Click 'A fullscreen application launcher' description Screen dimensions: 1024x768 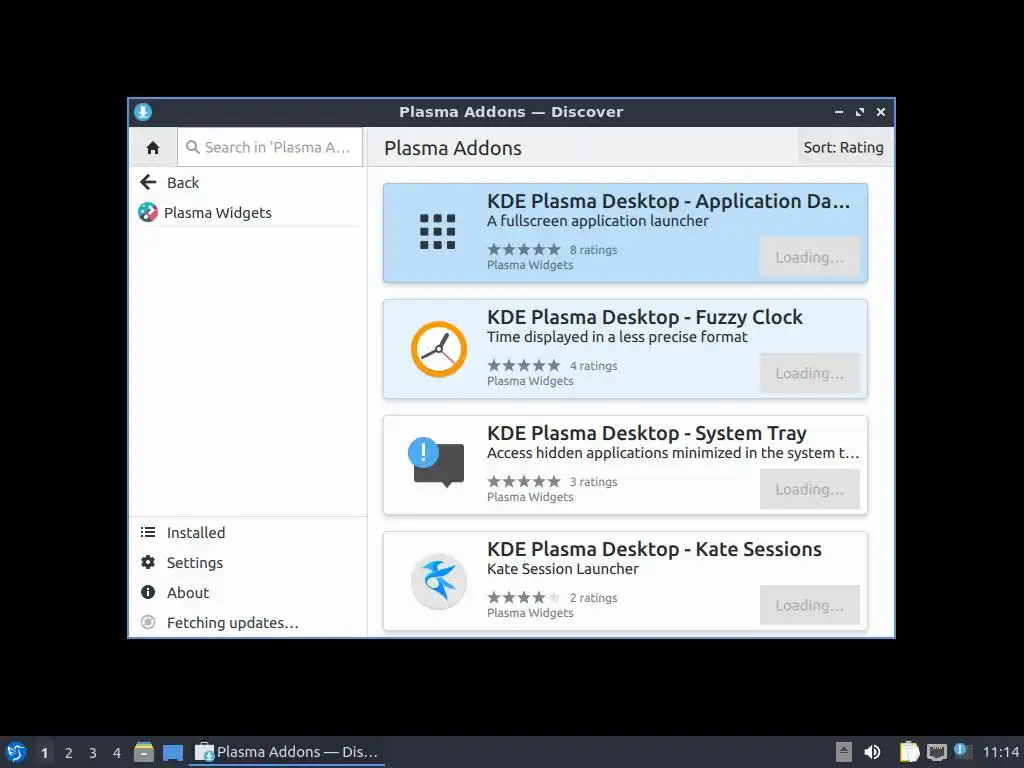[598, 221]
